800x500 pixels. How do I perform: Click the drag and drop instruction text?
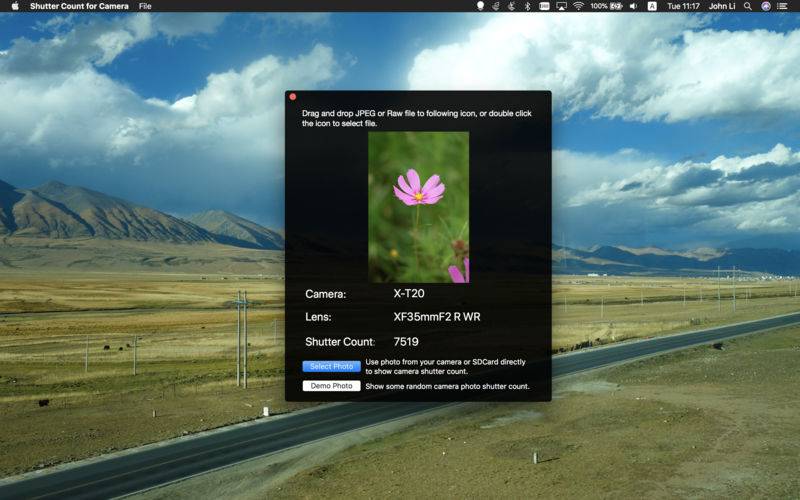coord(416,118)
